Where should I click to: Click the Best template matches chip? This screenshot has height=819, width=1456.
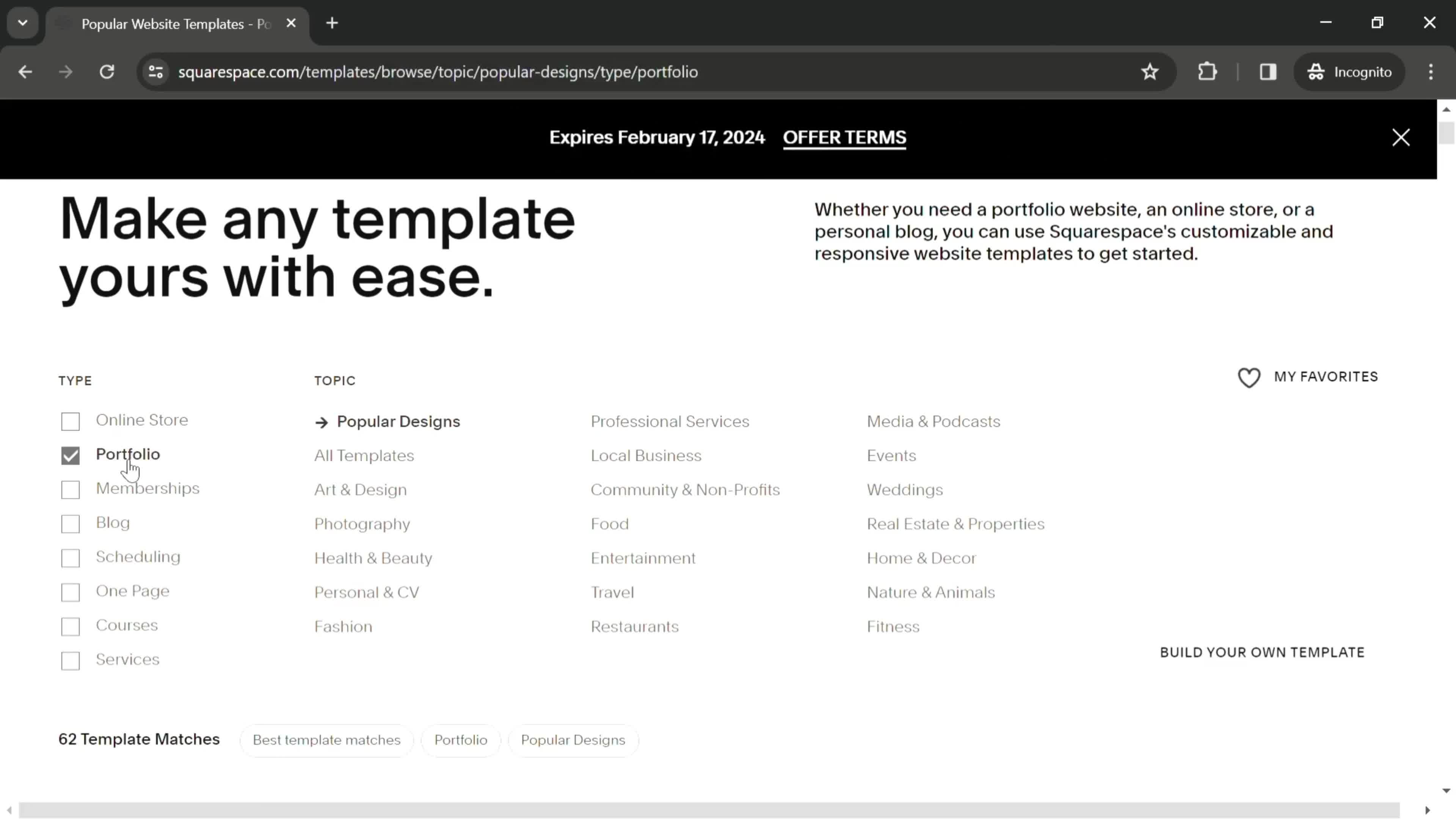(327, 741)
